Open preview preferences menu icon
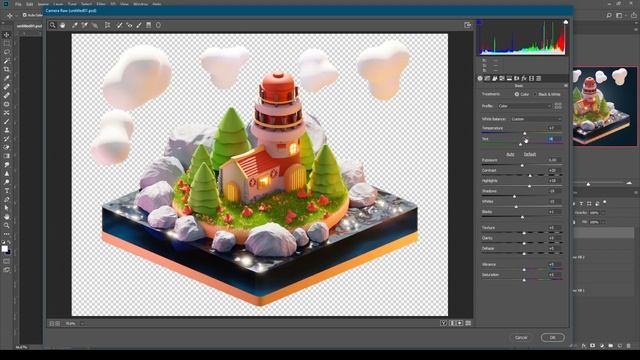This screenshot has width=640, height=360. [x=468, y=323]
